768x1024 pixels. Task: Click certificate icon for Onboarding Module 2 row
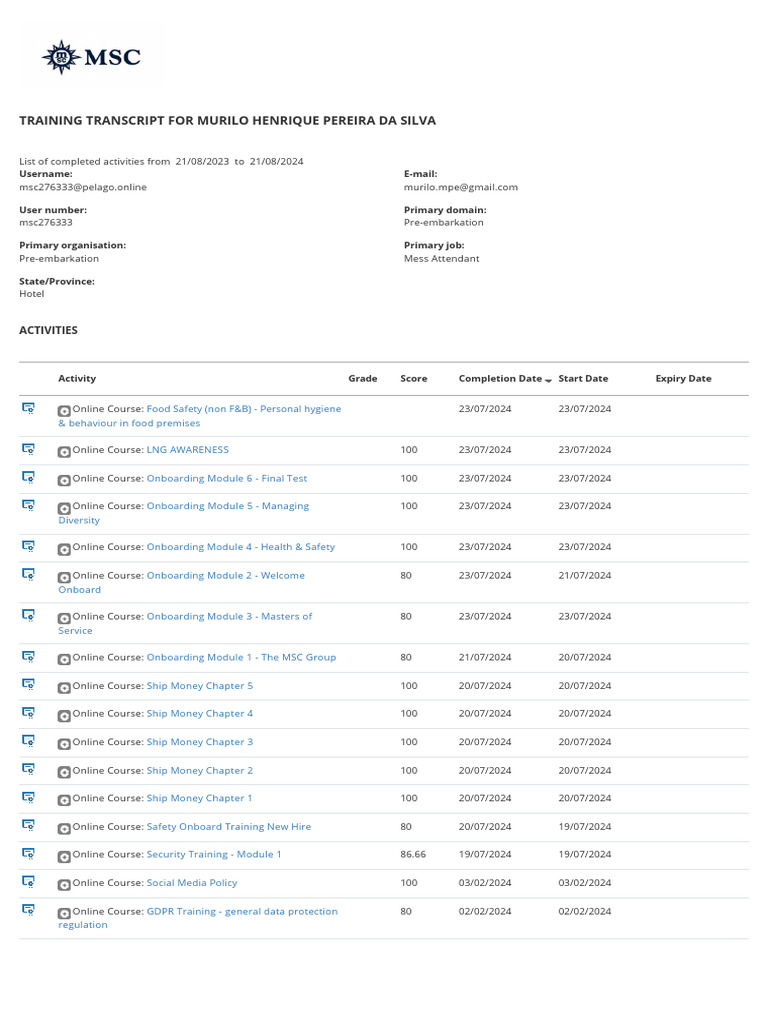point(28,574)
